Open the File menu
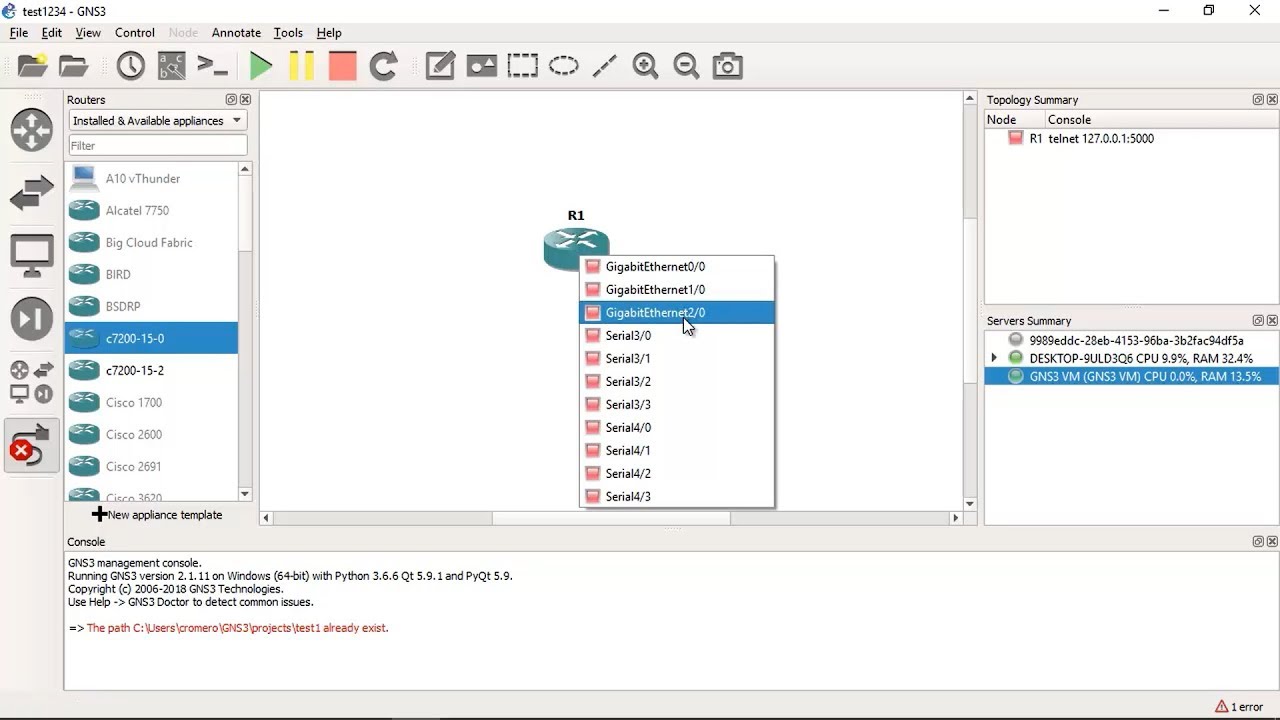 tap(19, 33)
